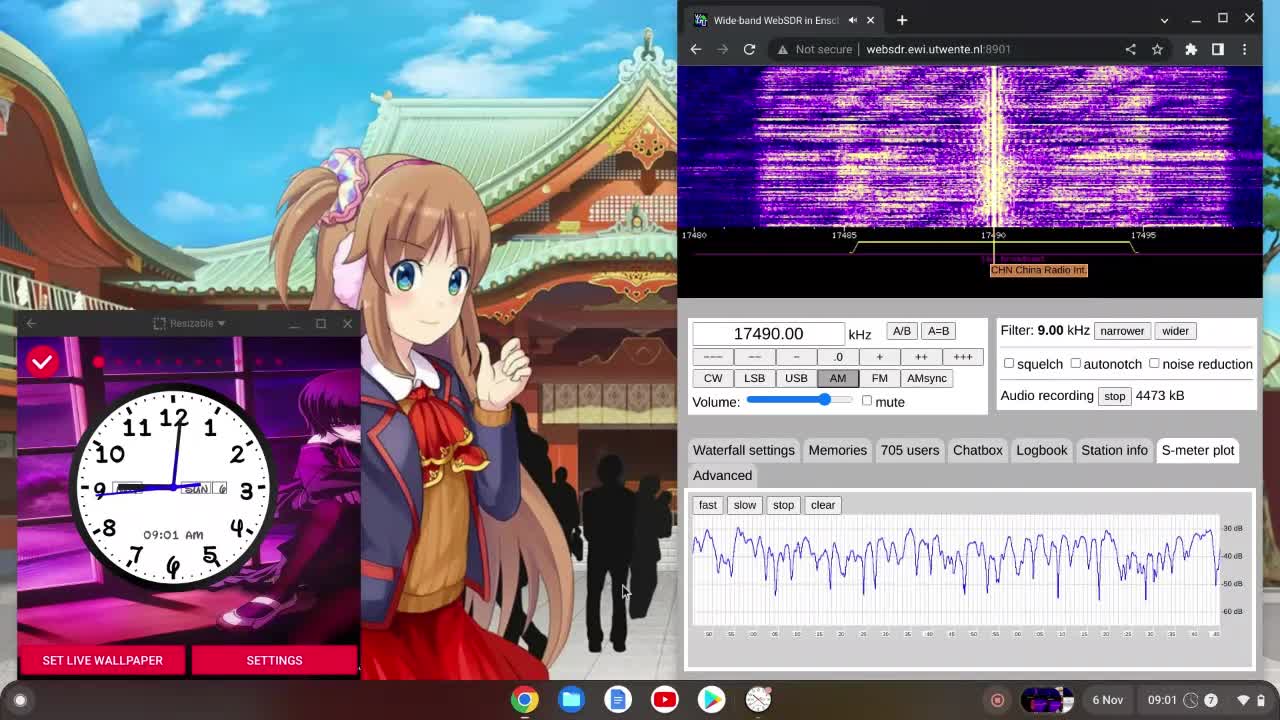
Task: Click the CHN China Radio Int. label
Action: 1038,270
